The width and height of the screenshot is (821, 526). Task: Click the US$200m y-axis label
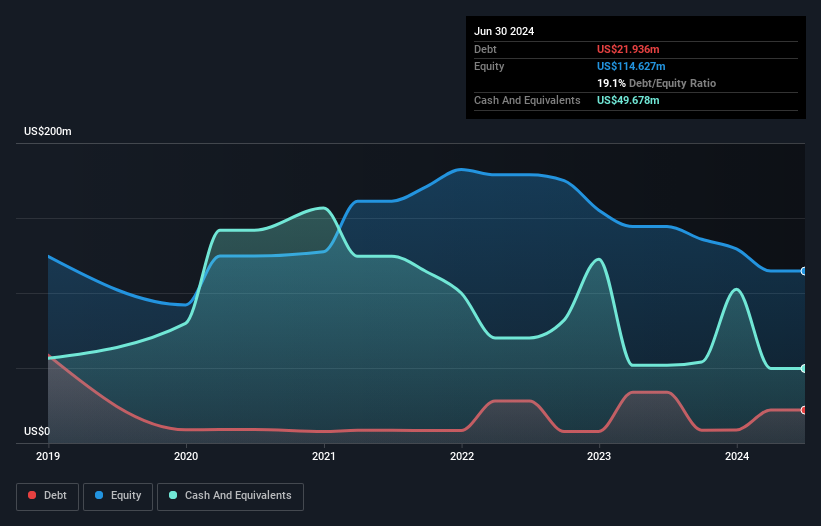[48, 131]
